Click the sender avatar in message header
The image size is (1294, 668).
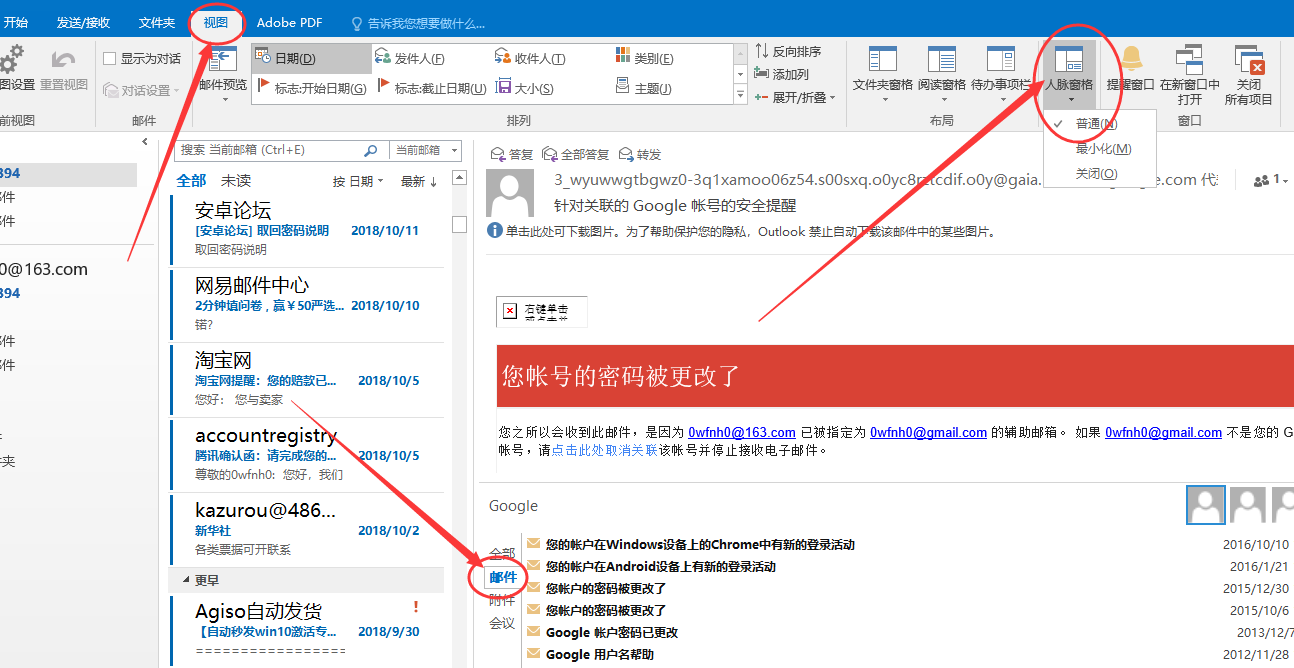click(509, 194)
